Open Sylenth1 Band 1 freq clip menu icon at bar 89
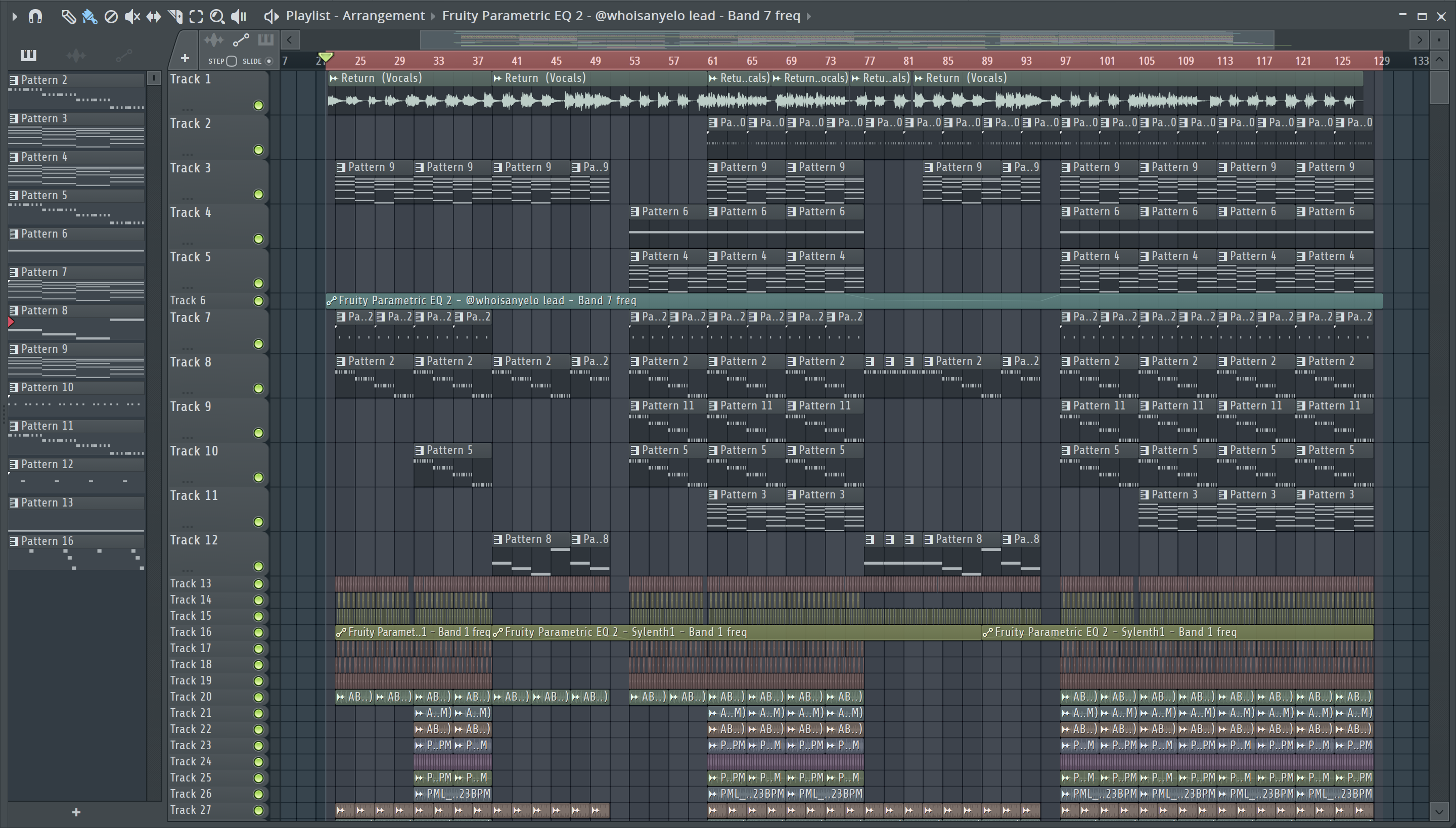 (988, 632)
